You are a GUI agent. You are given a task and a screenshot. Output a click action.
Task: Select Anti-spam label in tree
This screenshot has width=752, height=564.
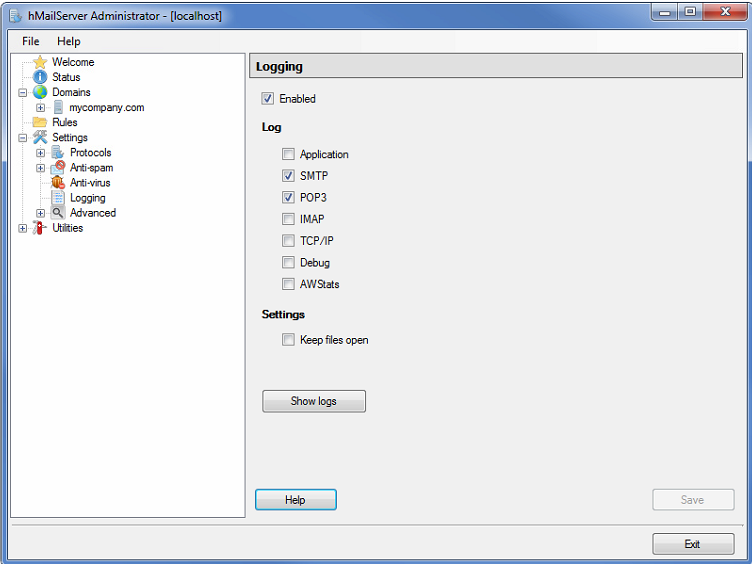[92, 167]
